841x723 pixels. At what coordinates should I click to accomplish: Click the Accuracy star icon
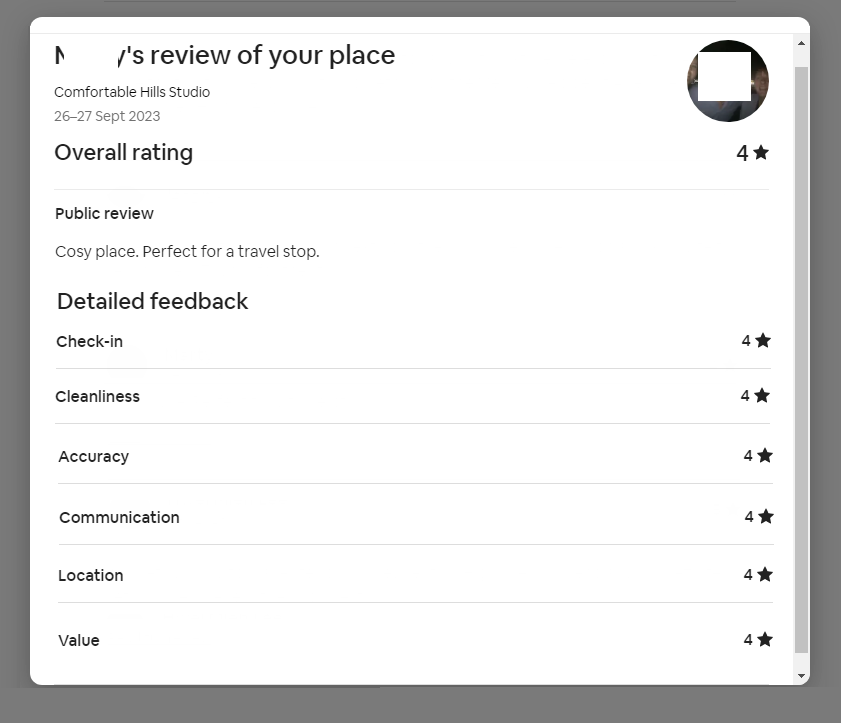click(x=765, y=456)
